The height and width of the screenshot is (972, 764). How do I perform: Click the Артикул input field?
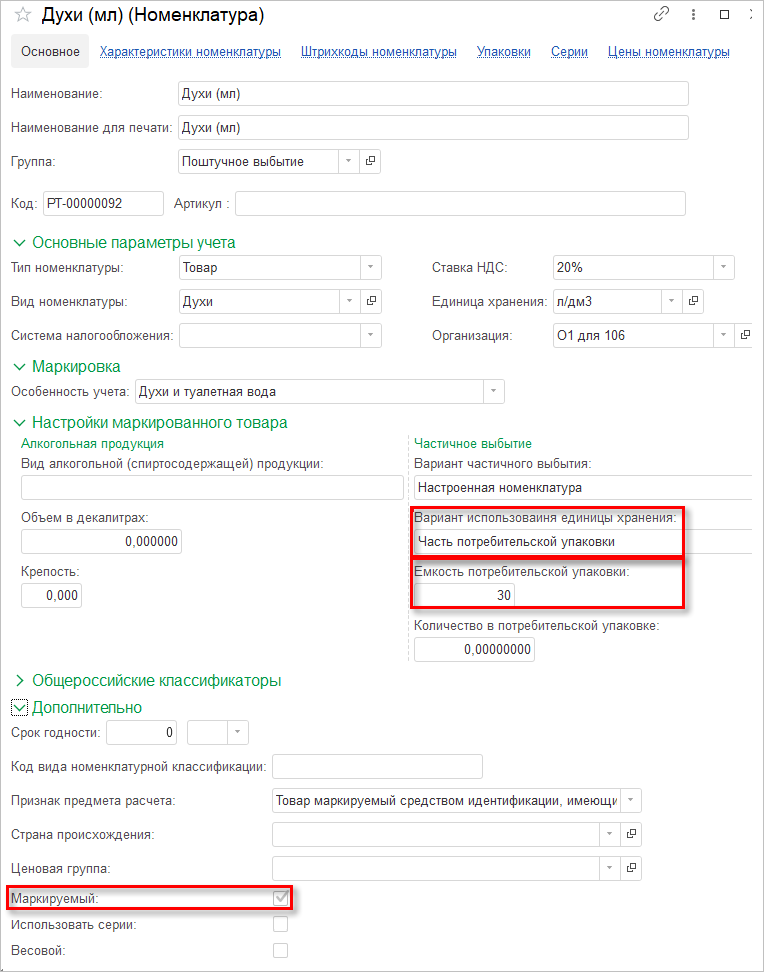click(460, 204)
